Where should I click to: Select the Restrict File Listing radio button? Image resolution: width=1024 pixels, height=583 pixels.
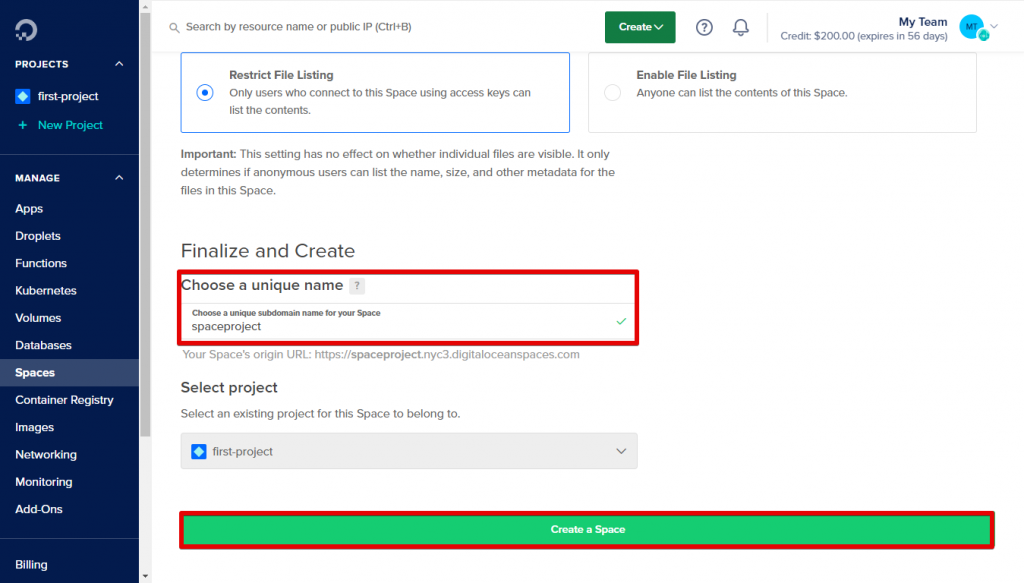[x=204, y=92]
